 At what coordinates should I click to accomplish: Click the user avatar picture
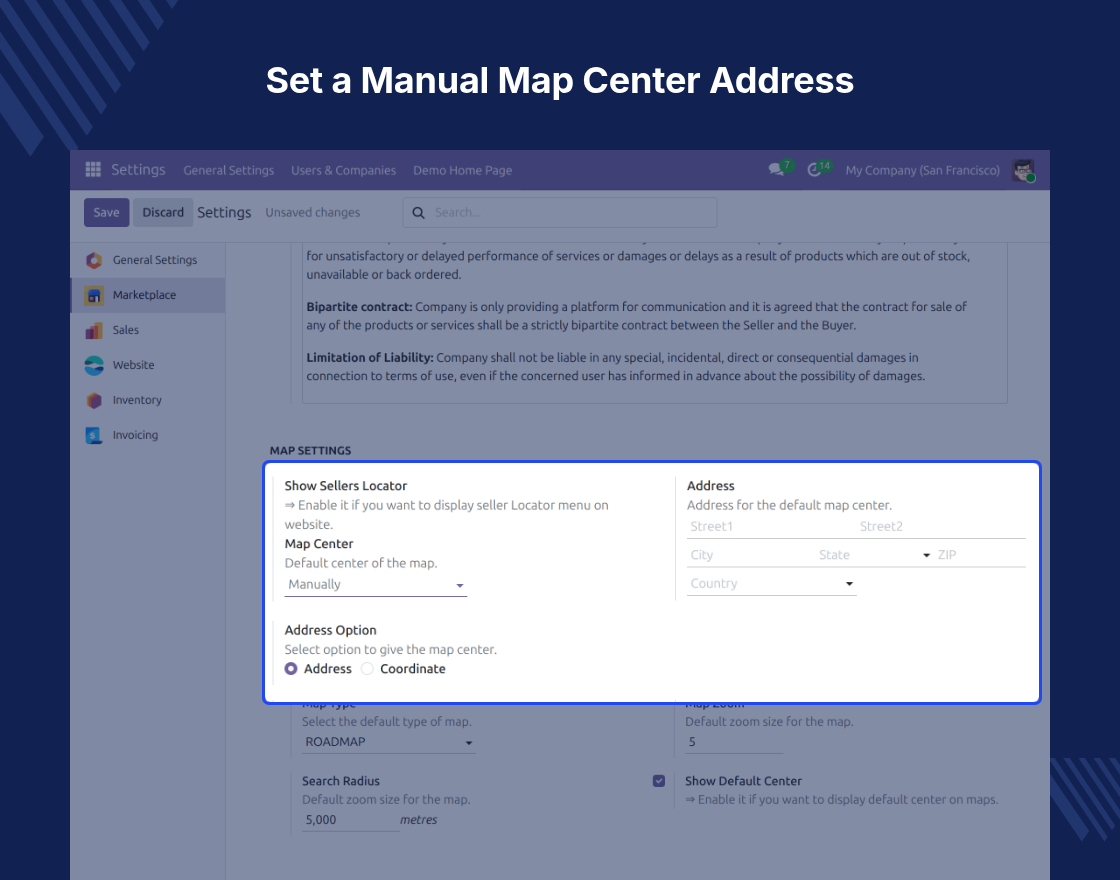point(1024,170)
